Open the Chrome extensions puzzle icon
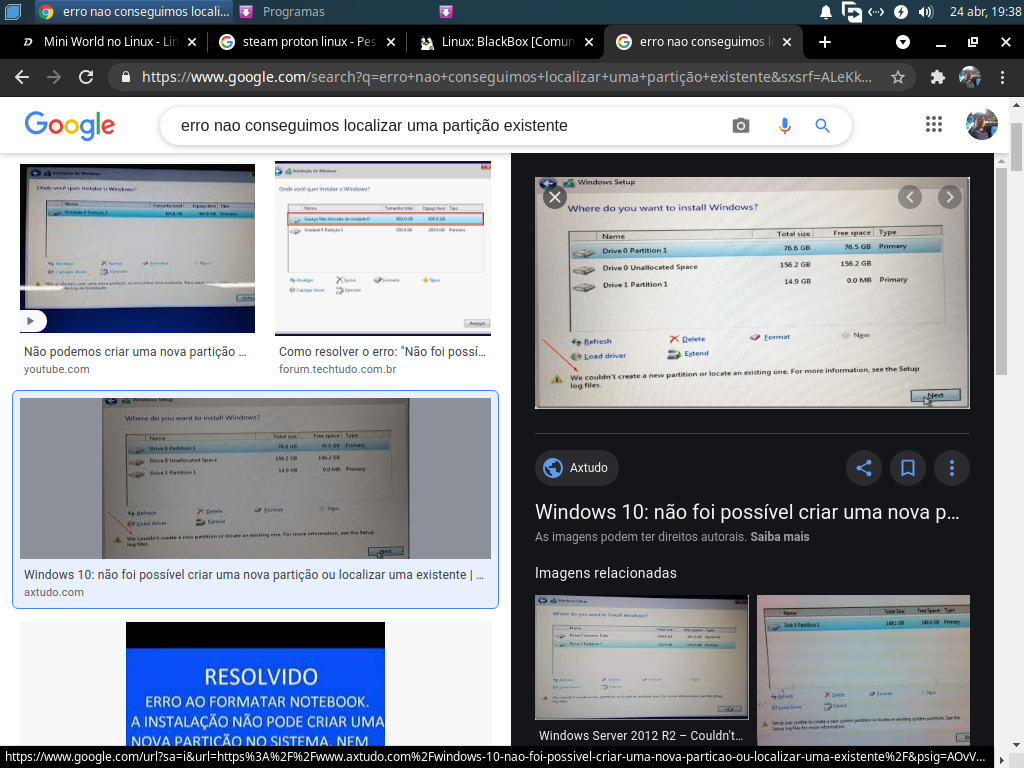This screenshot has height=768, width=1024. tap(938, 77)
